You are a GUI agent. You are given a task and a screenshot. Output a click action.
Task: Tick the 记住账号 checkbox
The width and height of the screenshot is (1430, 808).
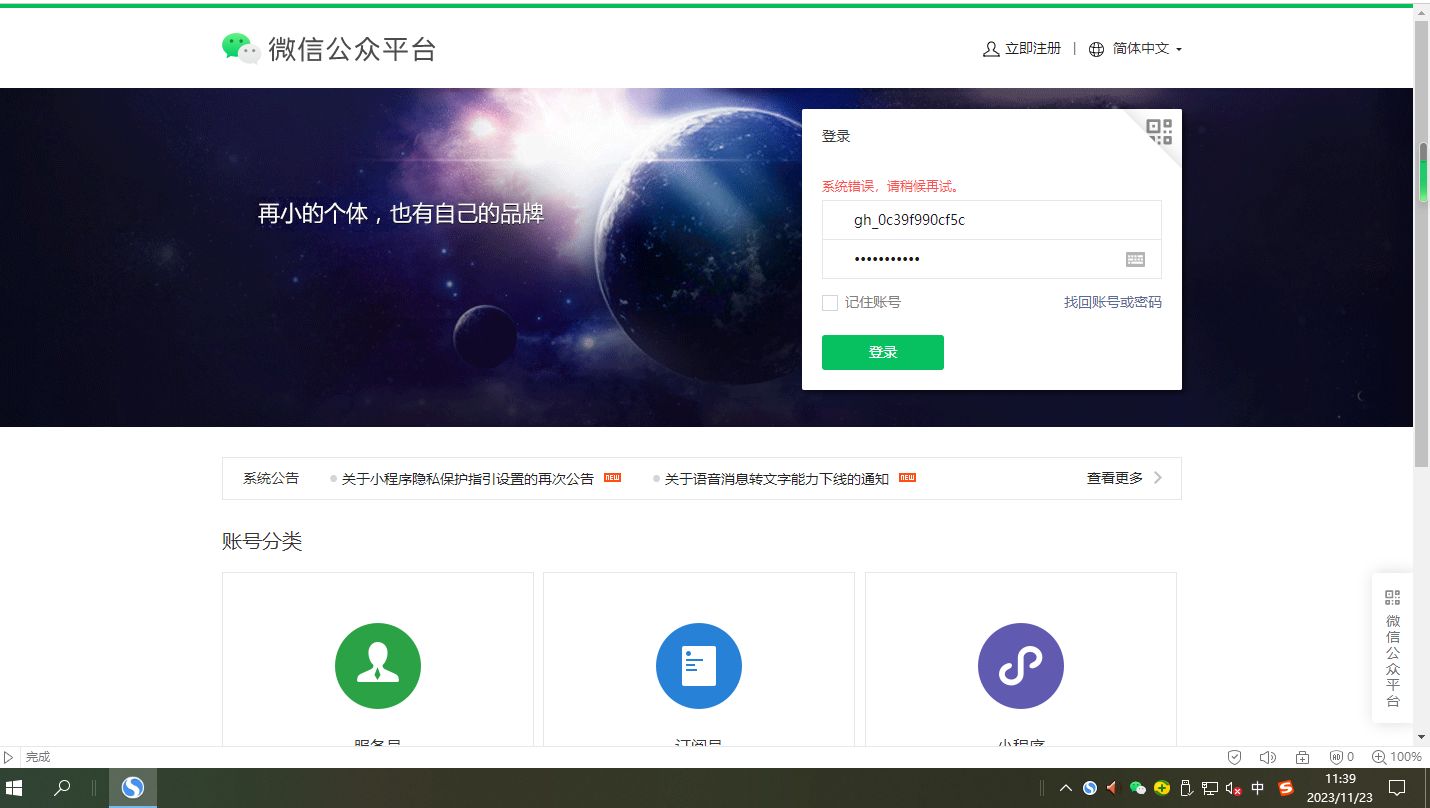(x=830, y=303)
